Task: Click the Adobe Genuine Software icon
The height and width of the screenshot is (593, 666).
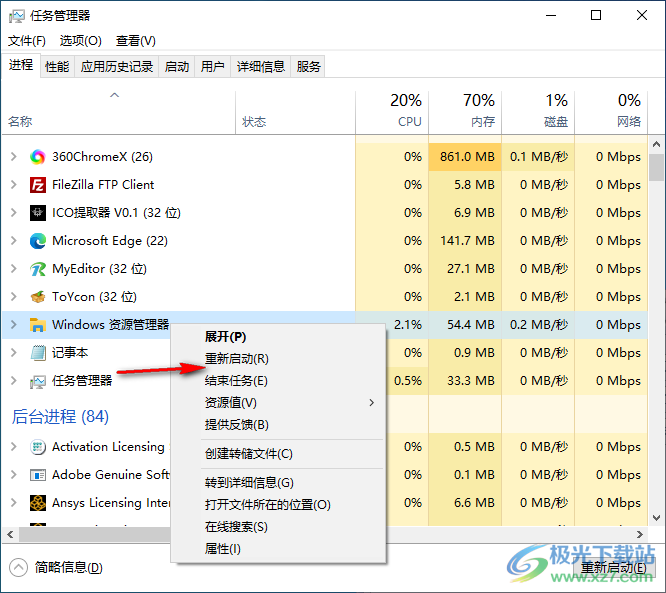Action: coord(38,475)
